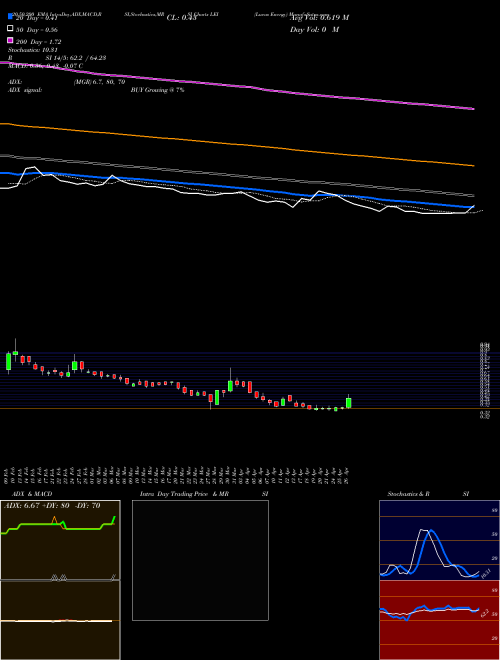Select the '50 Day = 0.56' label

tap(37, 30)
